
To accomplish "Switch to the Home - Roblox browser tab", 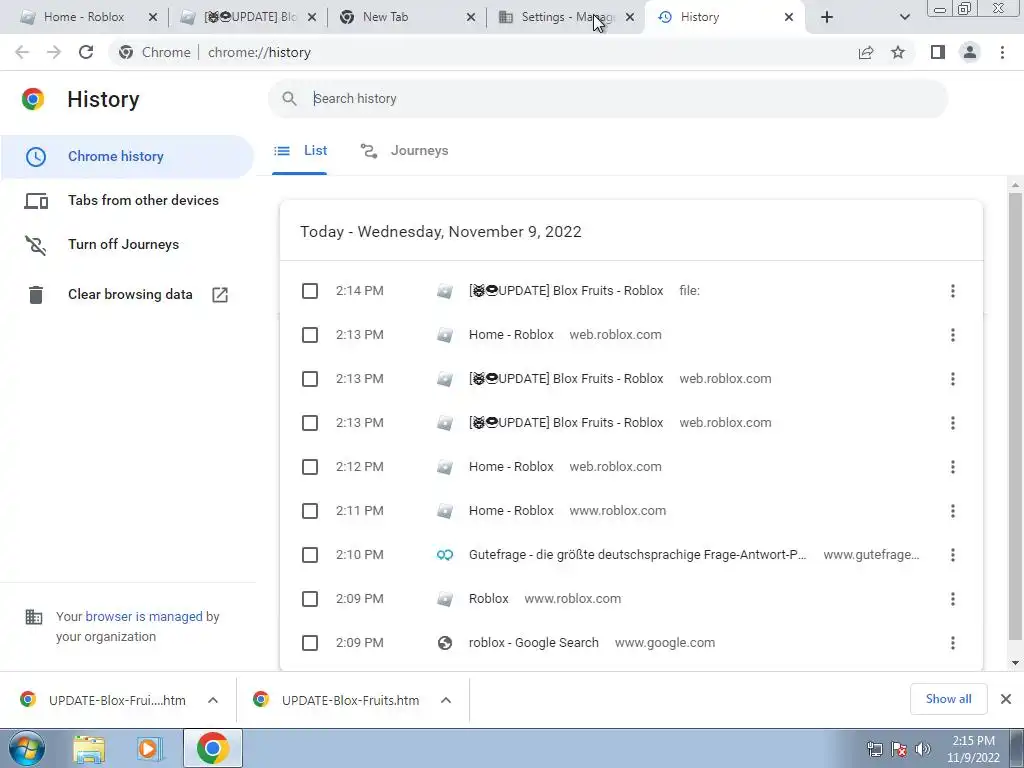I will point(84,17).
